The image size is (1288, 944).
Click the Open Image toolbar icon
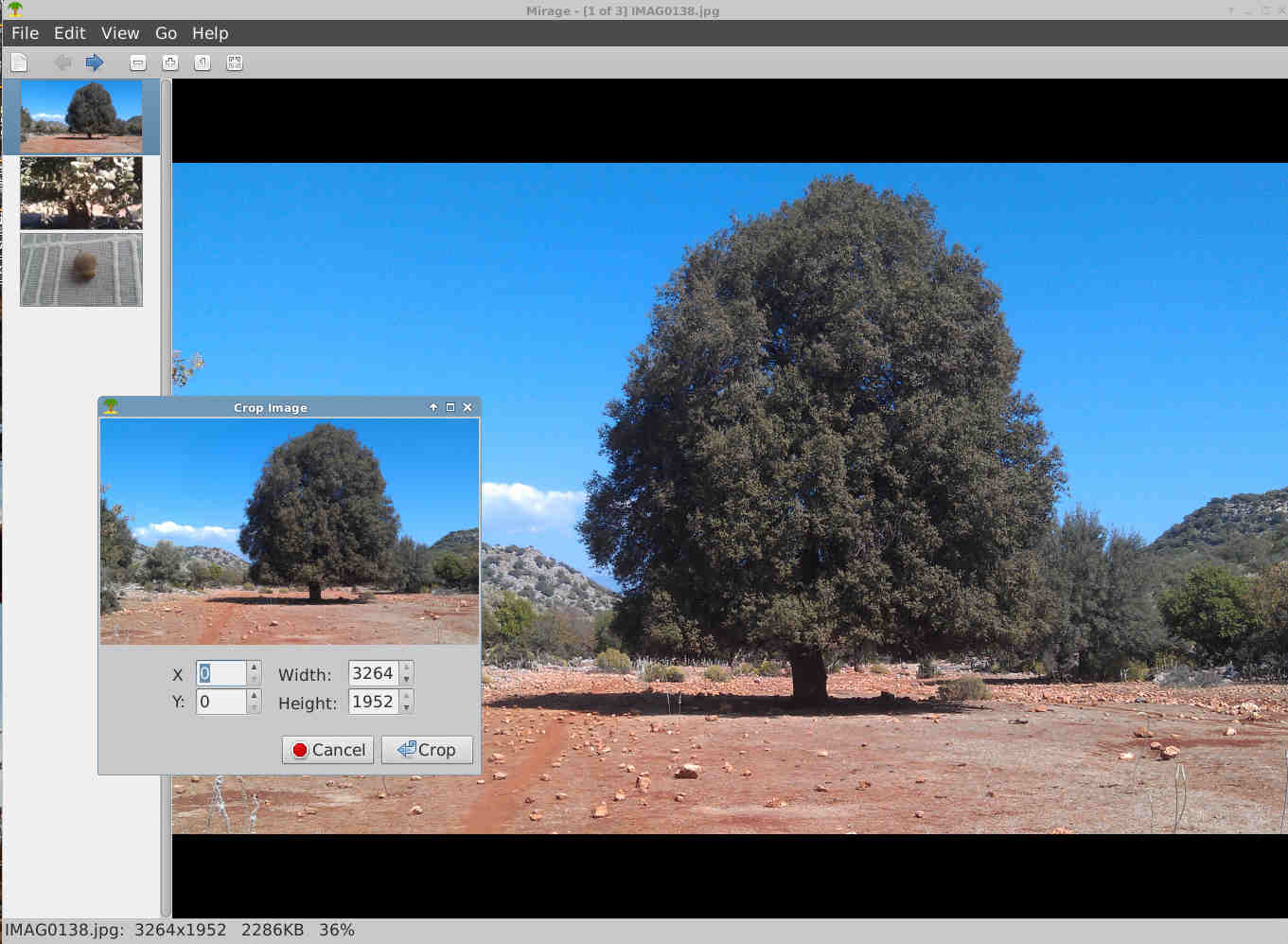point(19,62)
